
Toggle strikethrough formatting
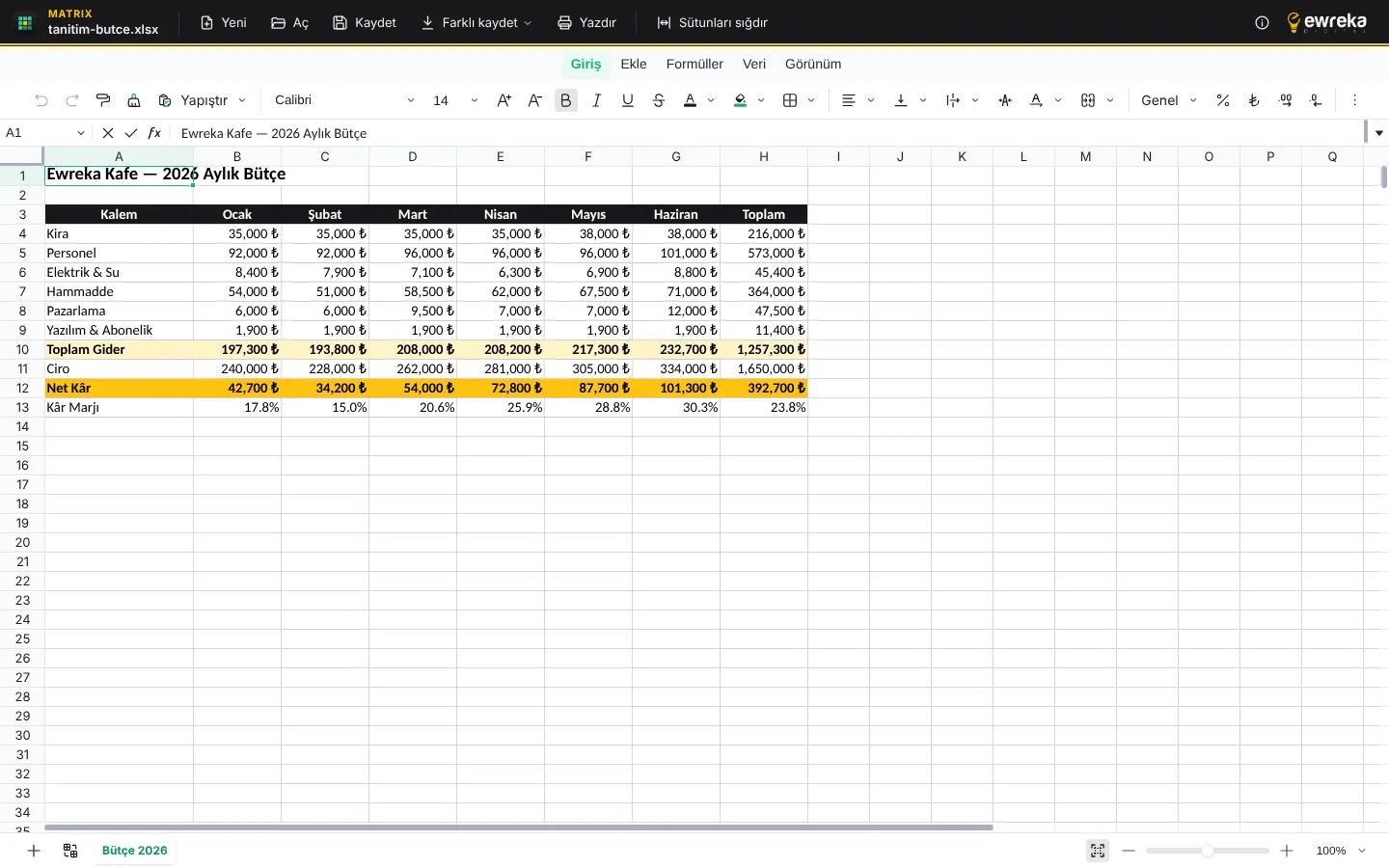(x=659, y=100)
